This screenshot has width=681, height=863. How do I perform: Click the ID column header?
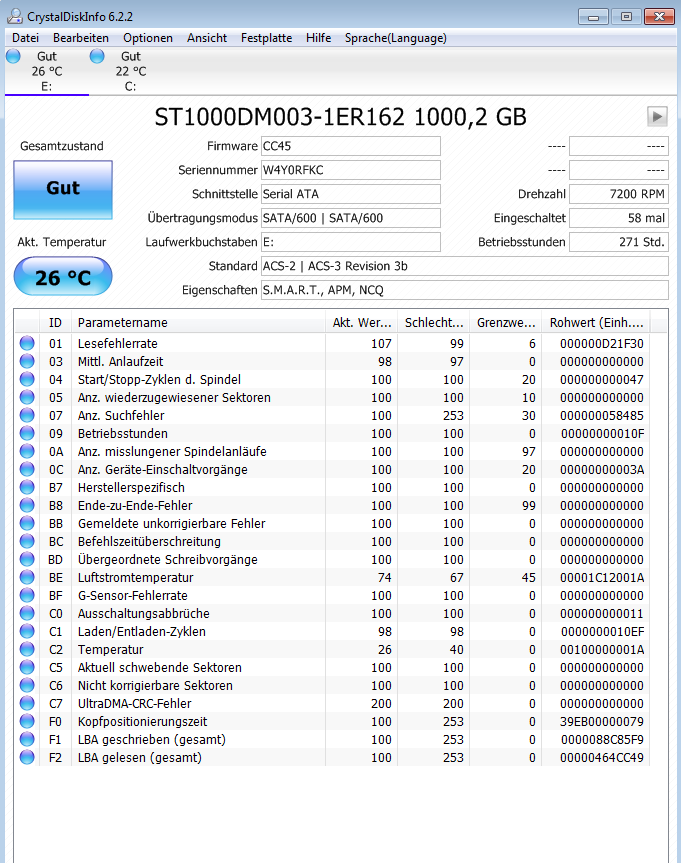click(x=55, y=323)
